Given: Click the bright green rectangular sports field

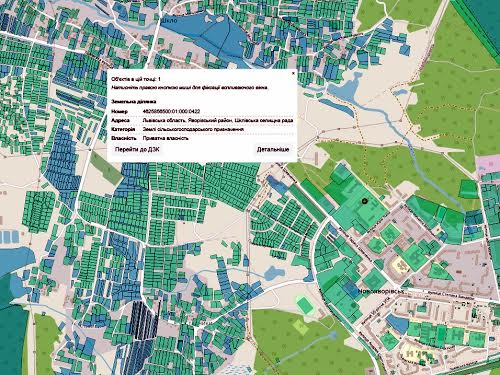Looking at the screenshot, I should pyautogui.click(x=305, y=305).
